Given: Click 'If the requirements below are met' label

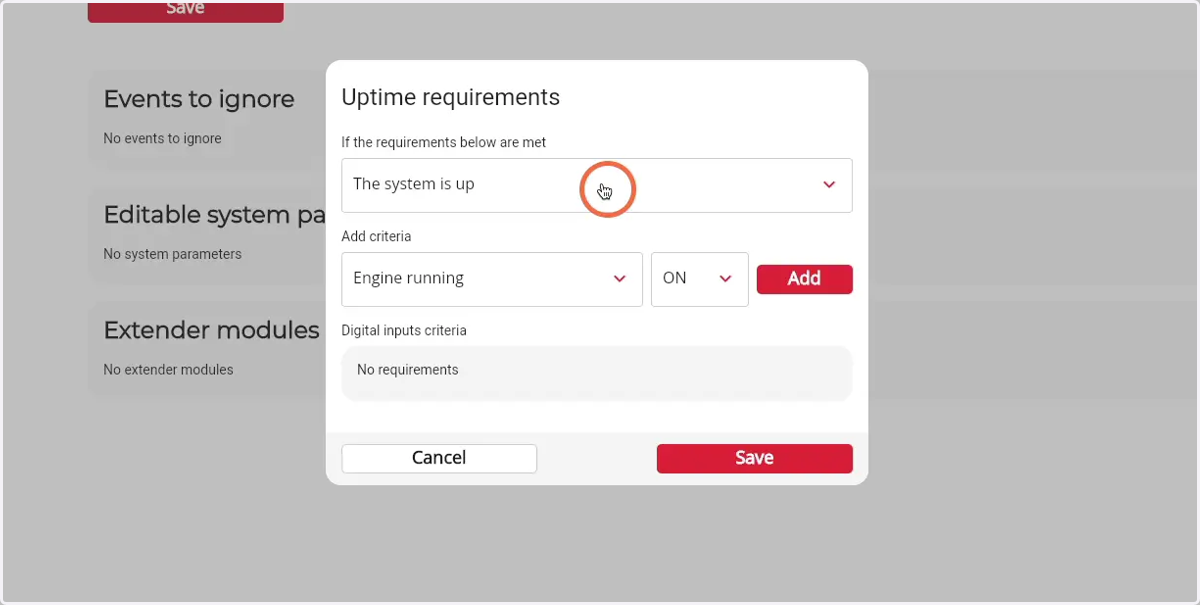Looking at the screenshot, I should 444,142.
